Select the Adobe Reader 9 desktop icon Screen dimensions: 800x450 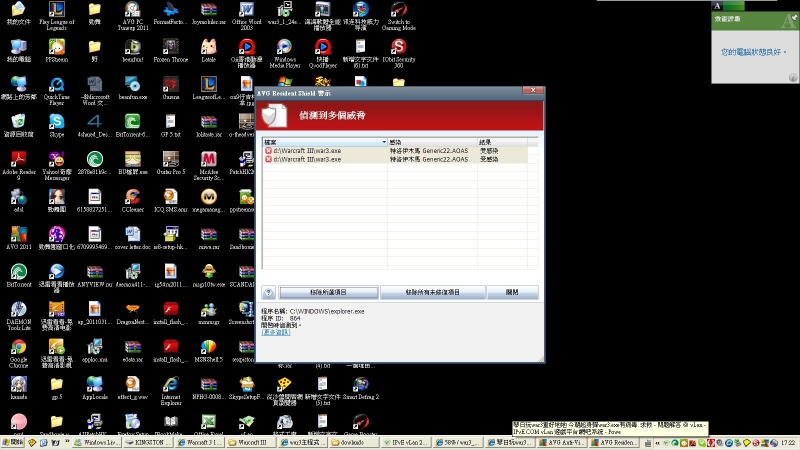click(x=18, y=160)
